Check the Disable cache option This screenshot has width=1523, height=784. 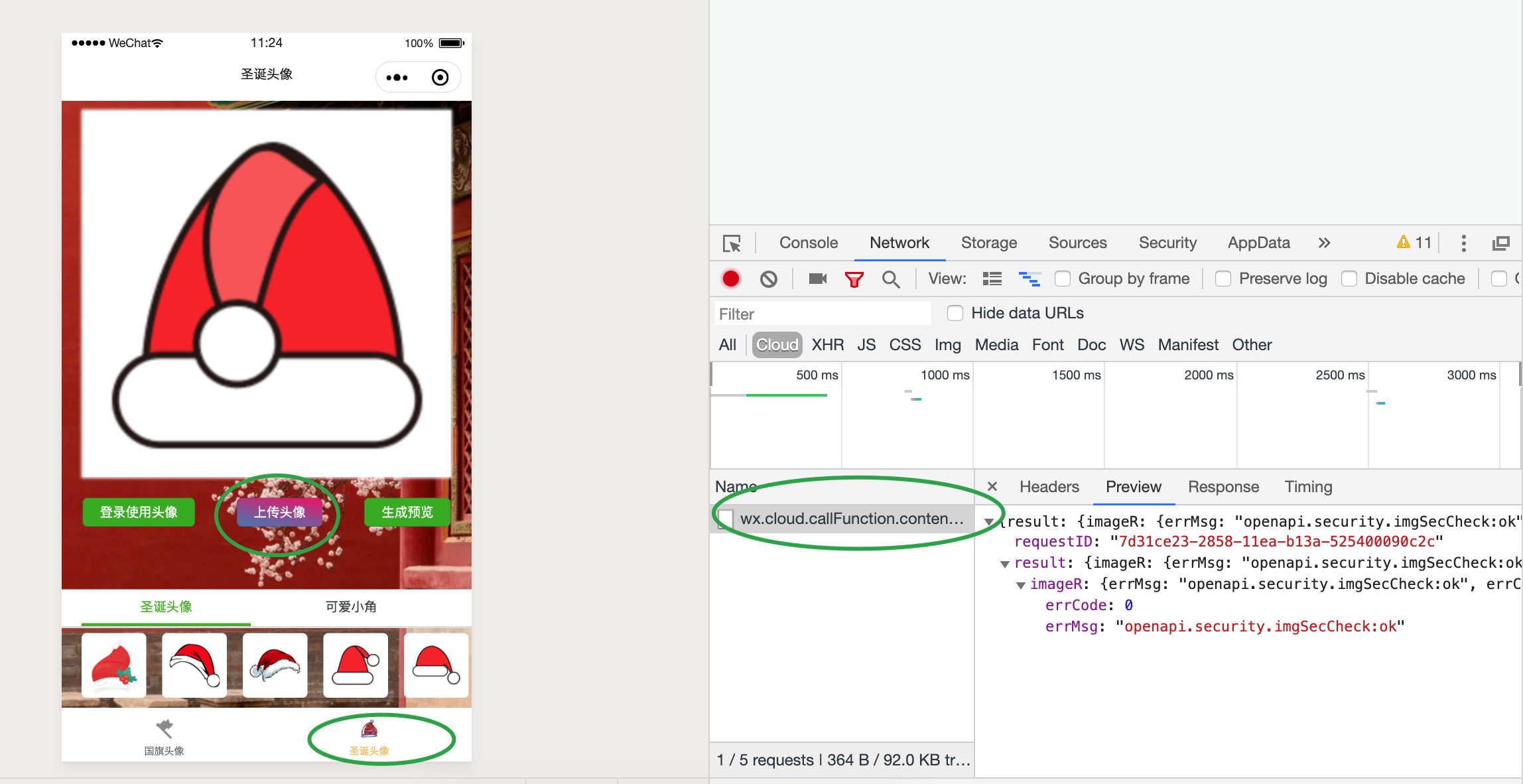(x=1349, y=279)
